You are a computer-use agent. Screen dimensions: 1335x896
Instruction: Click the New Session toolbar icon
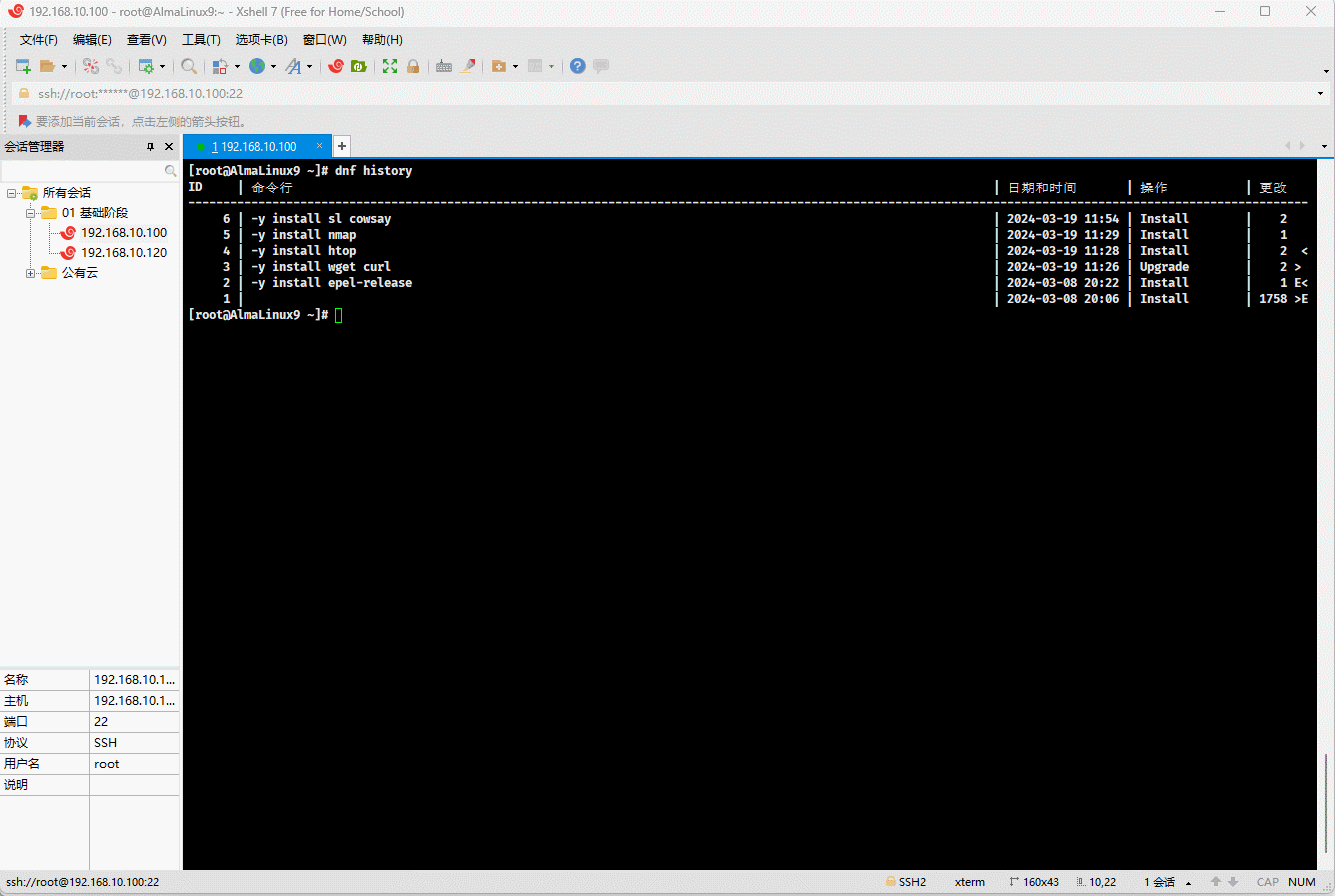23,66
